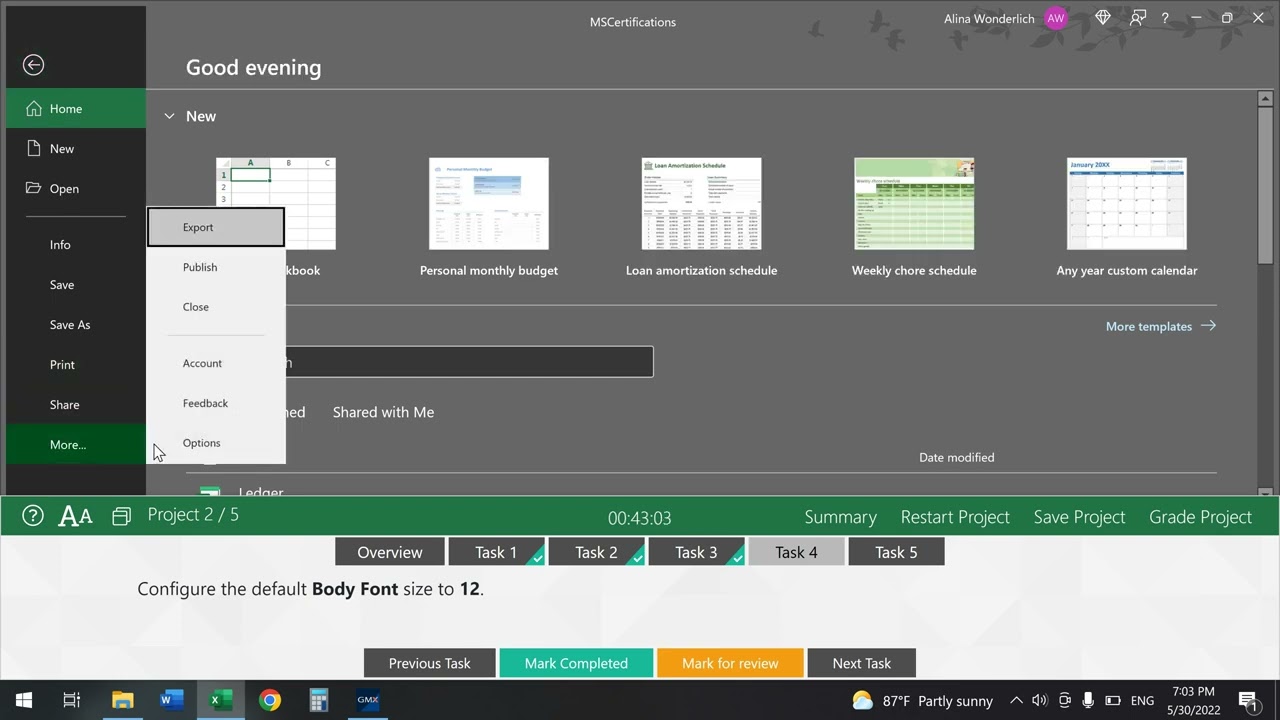Click the restore window icon in exam bar
The width and height of the screenshot is (1280, 720).
(x=121, y=516)
